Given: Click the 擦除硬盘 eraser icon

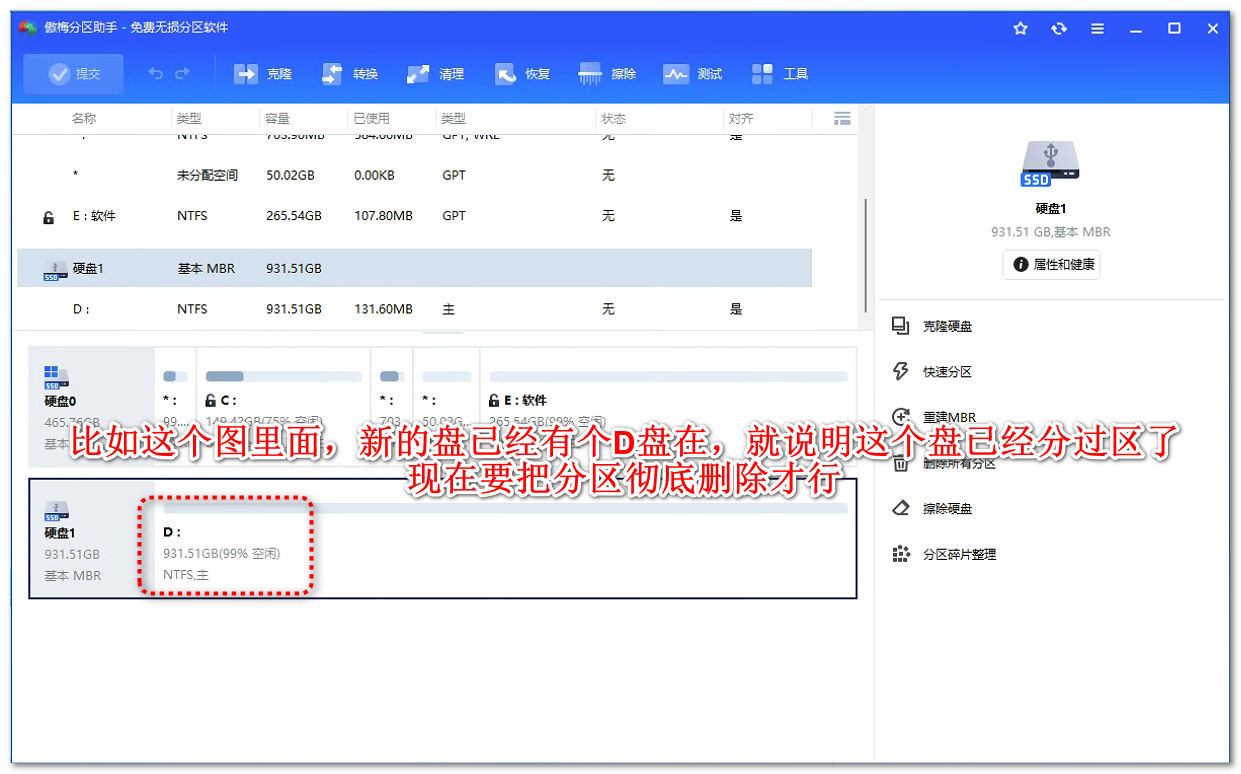Looking at the screenshot, I should pyautogui.click(x=900, y=508).
